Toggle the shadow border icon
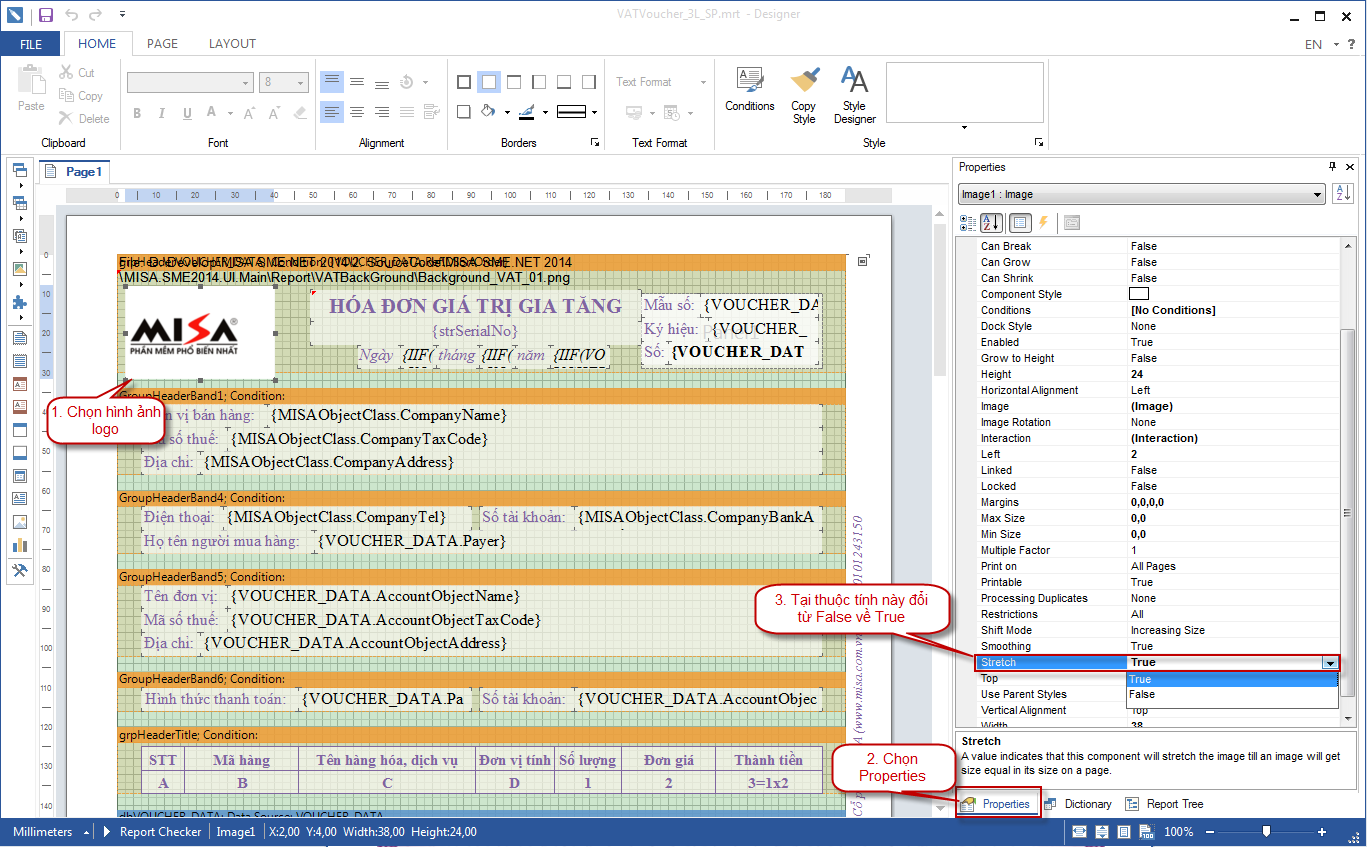1367x847 pixels. tap(463, 112)
